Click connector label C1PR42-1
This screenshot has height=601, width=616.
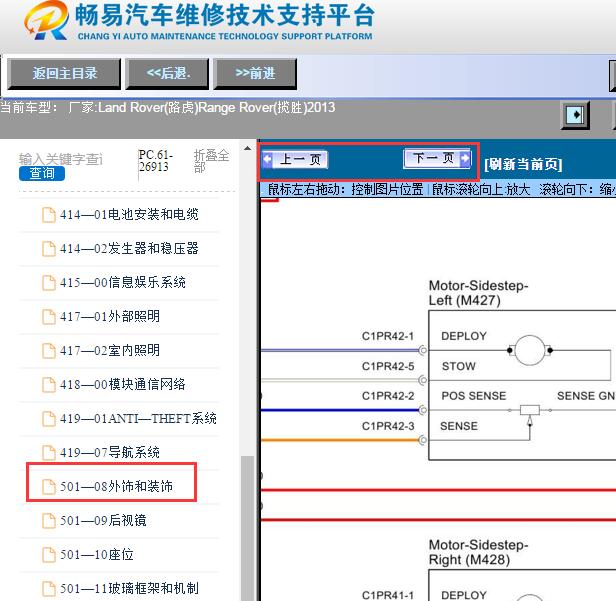[388, 336]
